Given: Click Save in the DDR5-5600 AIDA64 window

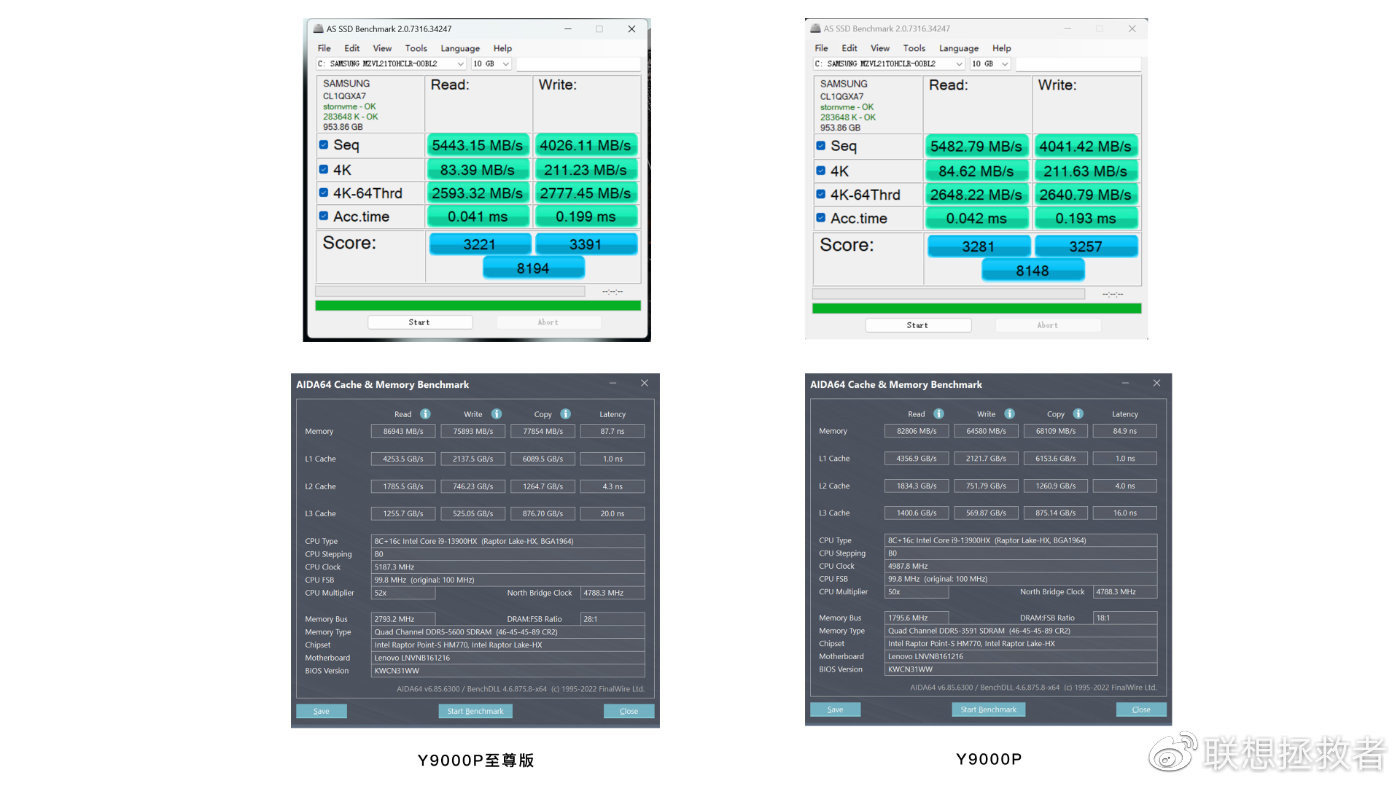Looking at the screenshot, I should (x=321, y=711).
